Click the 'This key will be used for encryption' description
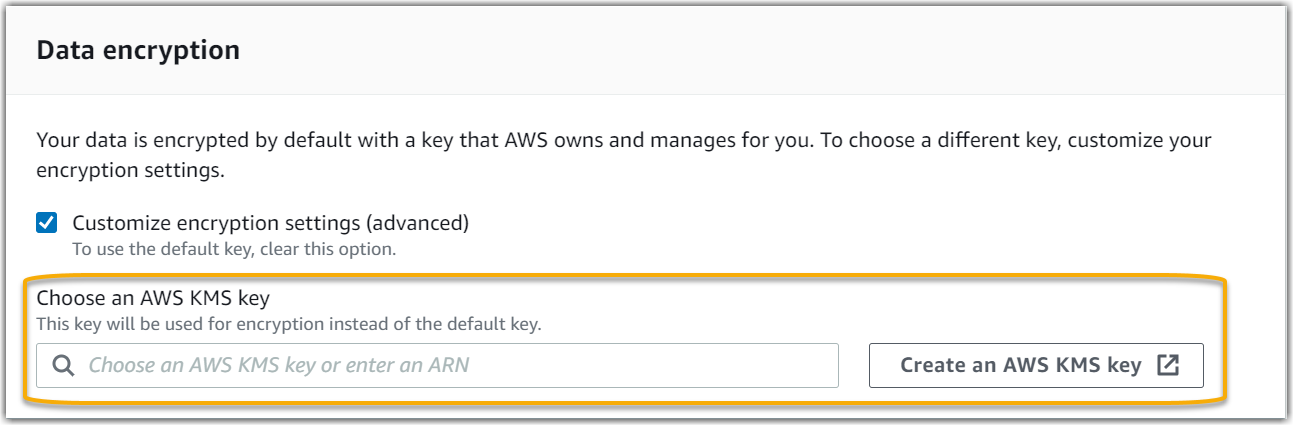The height and width of the screenshot is (426, 1294). pos(200,324)
